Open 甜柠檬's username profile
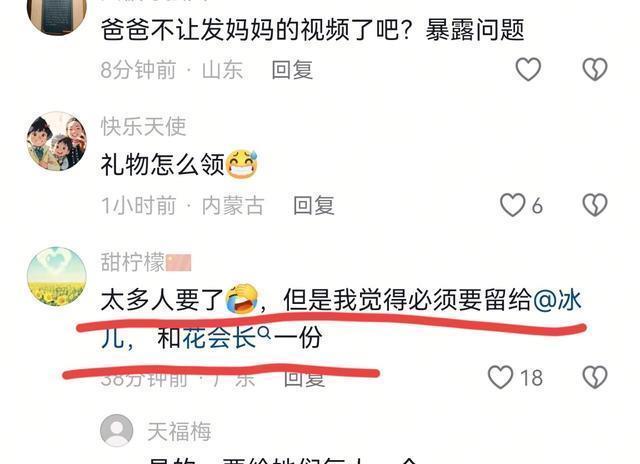 click(133, 262)
